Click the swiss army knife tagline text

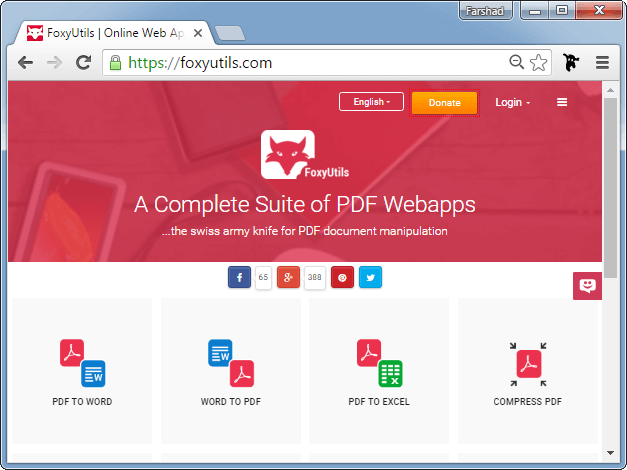click(x=305, y=231)
